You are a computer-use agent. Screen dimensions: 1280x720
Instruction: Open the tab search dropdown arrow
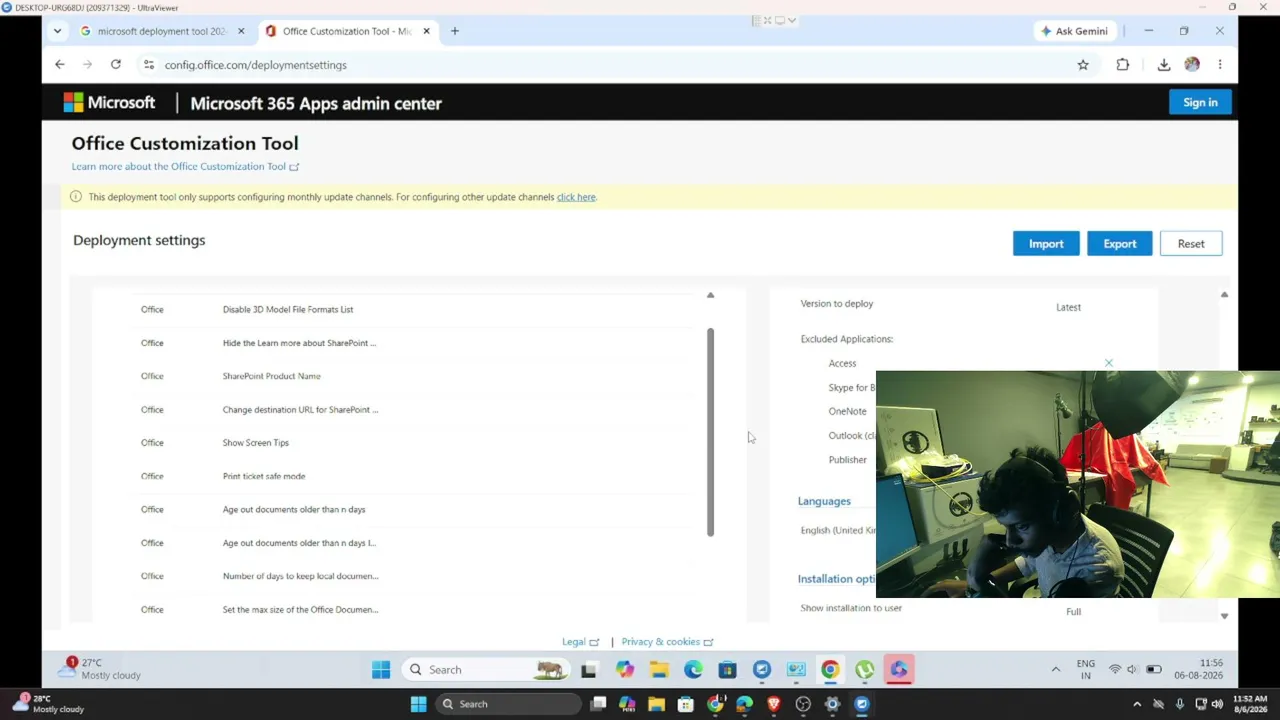(57, 31)
